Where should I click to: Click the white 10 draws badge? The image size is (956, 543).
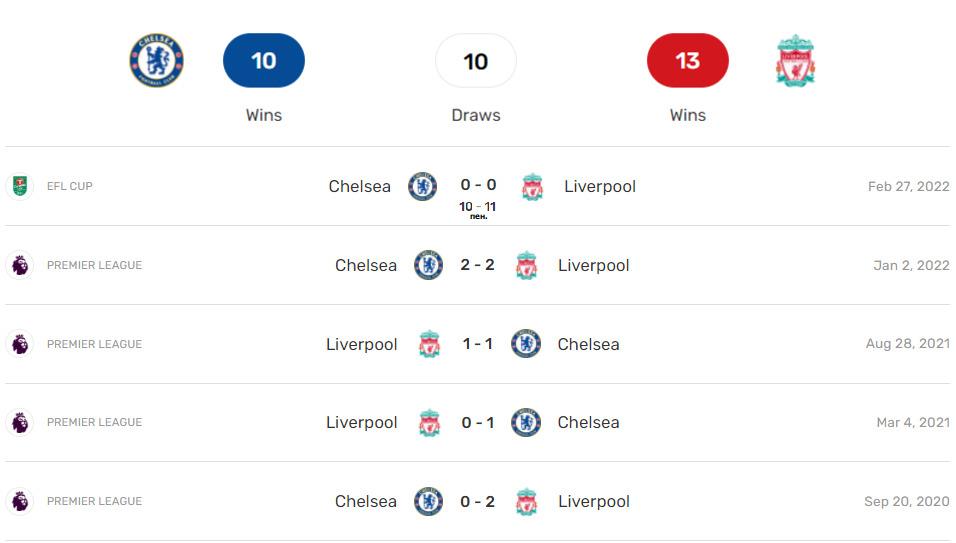point(476,61)
